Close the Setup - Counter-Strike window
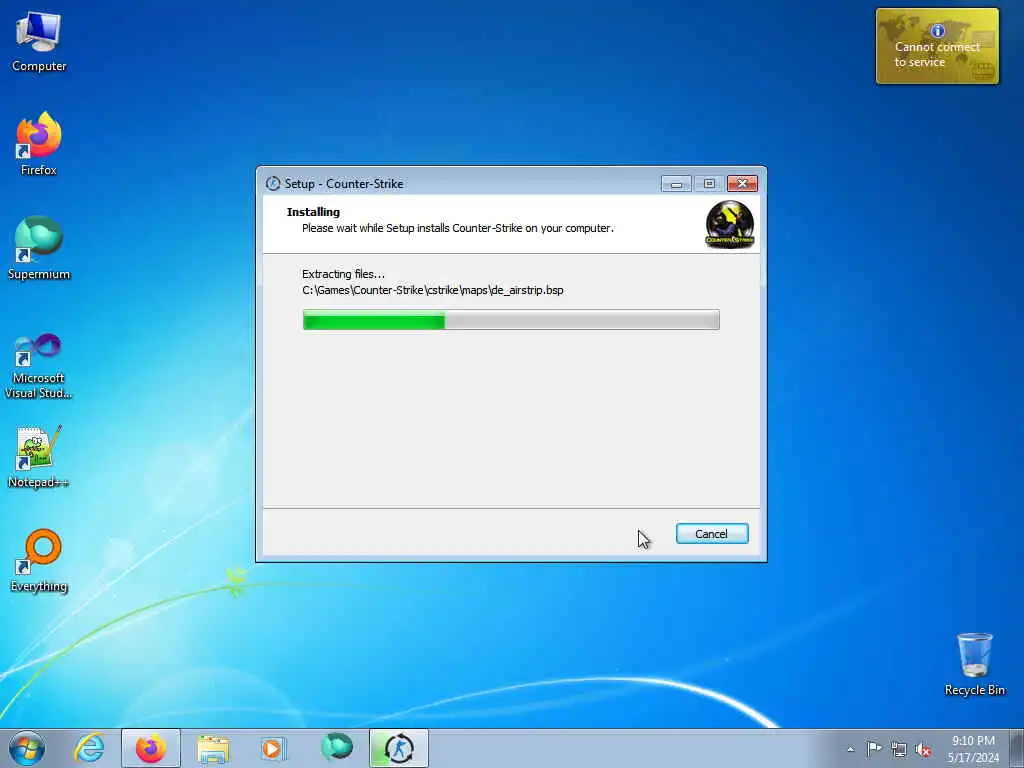This screenshot has height=768, width=1024. point(743,184)
